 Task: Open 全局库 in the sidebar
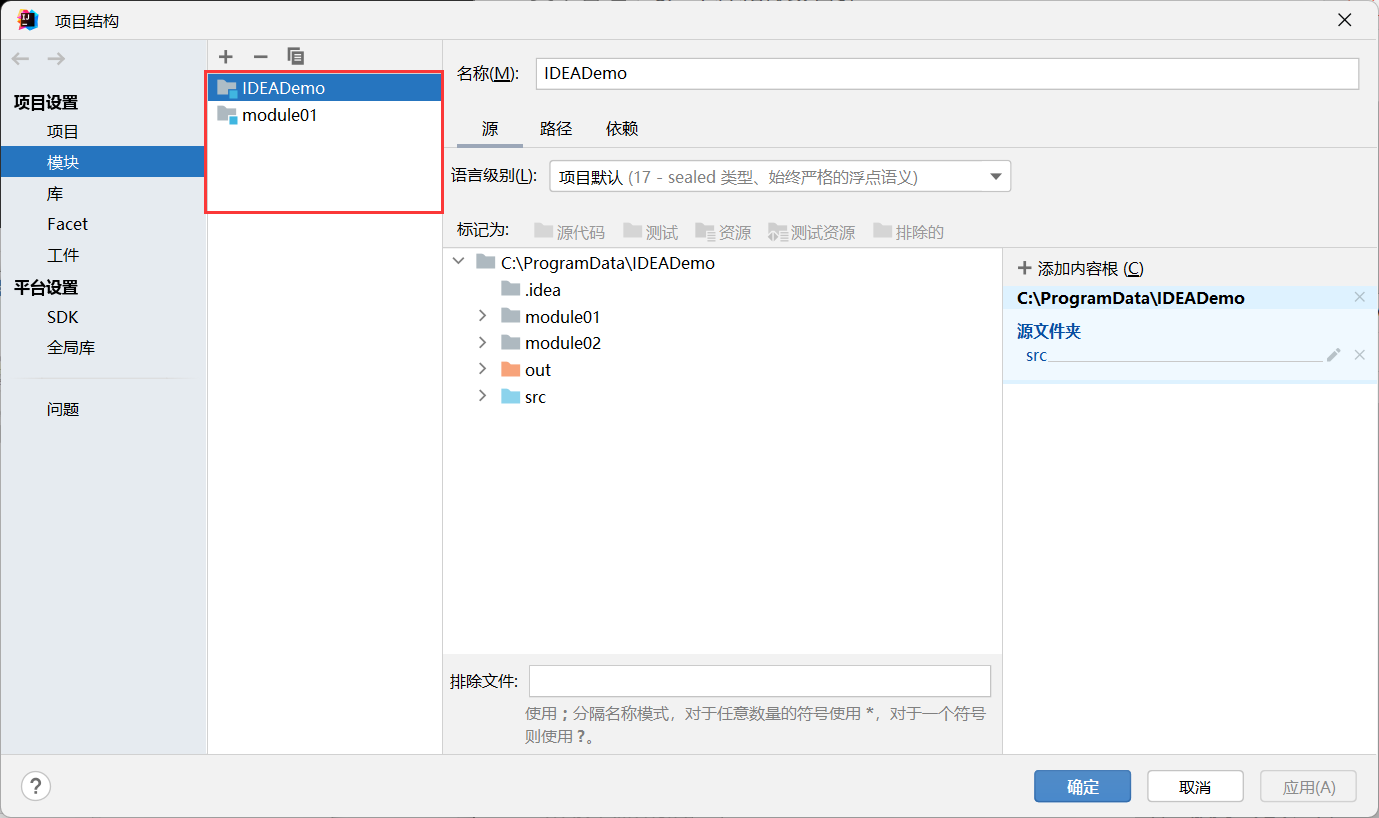click(x=71, y=348)
